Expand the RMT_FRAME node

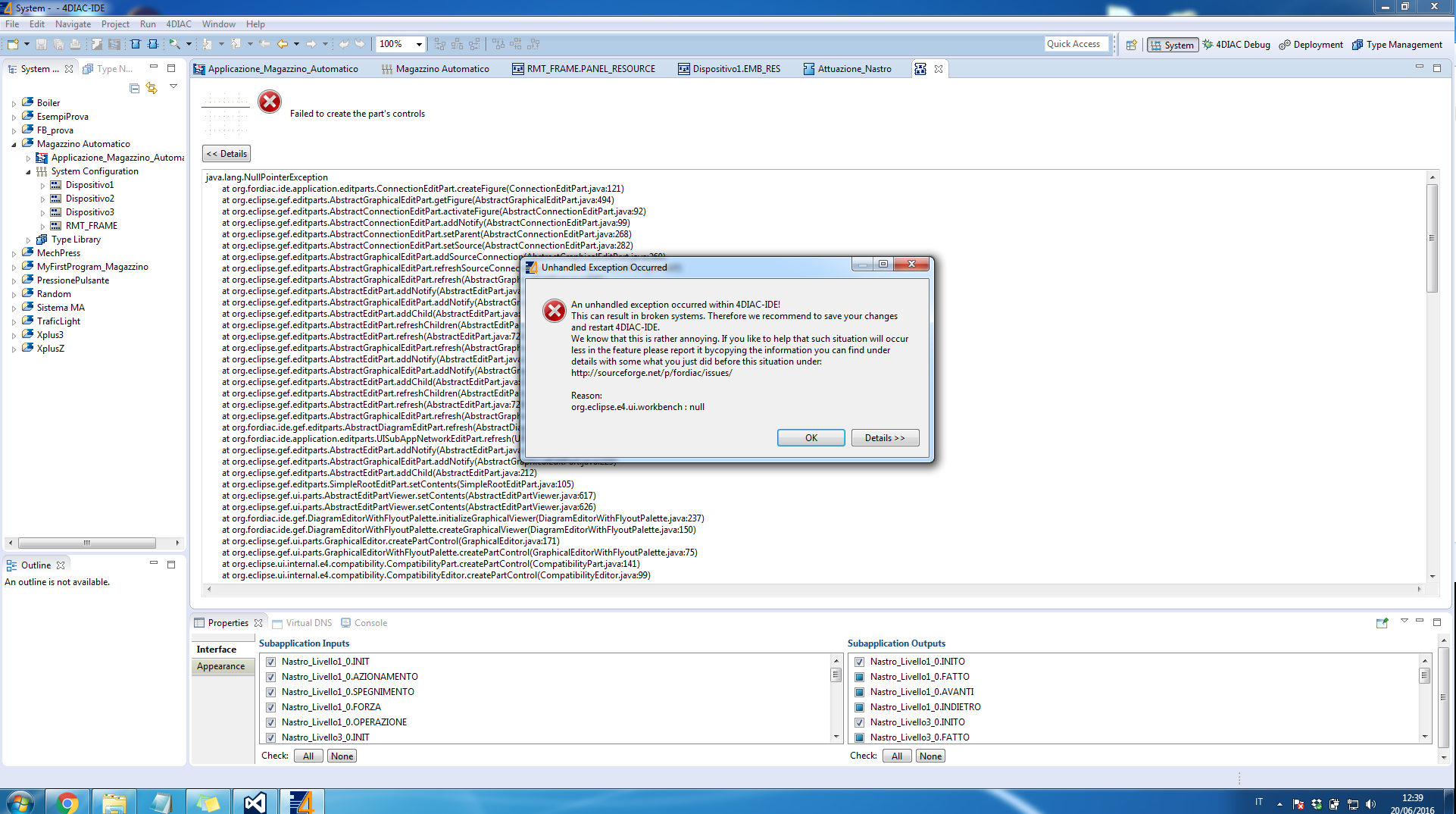coord(42,226)
